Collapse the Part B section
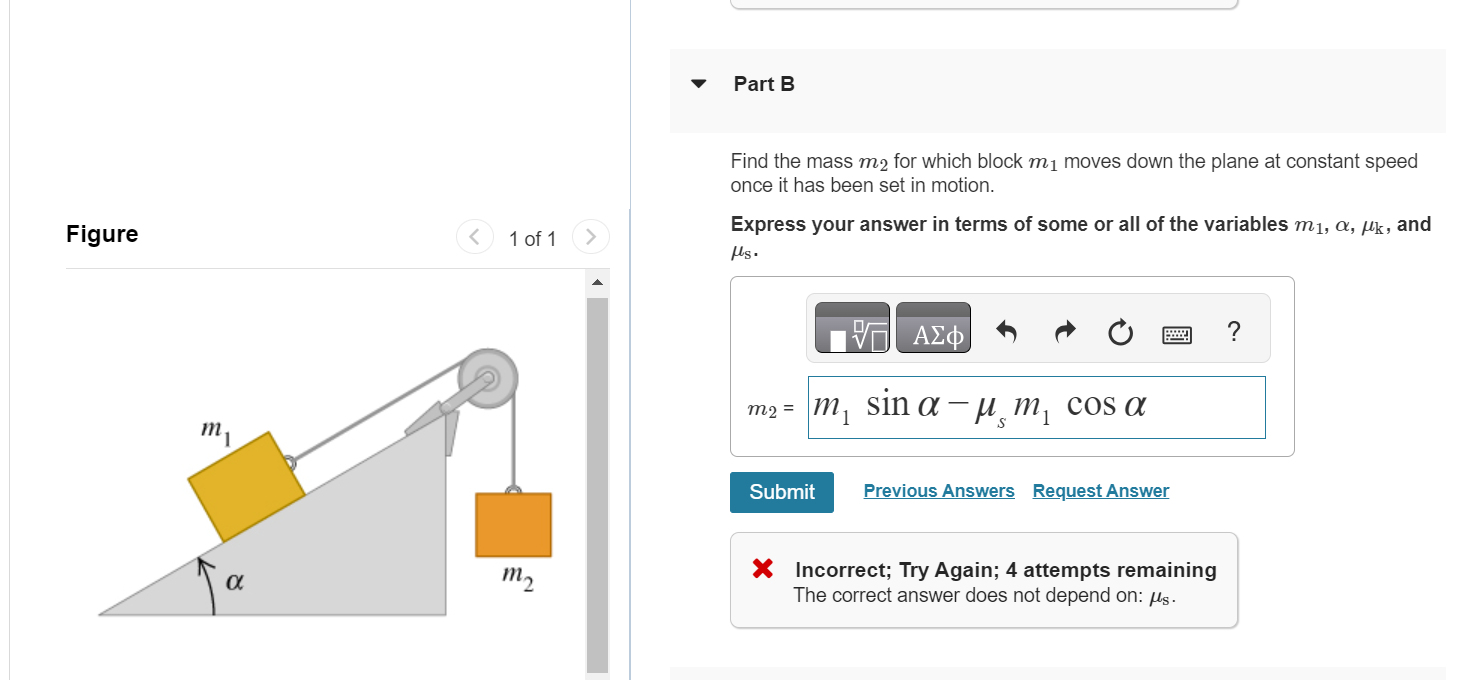 pos(697,84)
